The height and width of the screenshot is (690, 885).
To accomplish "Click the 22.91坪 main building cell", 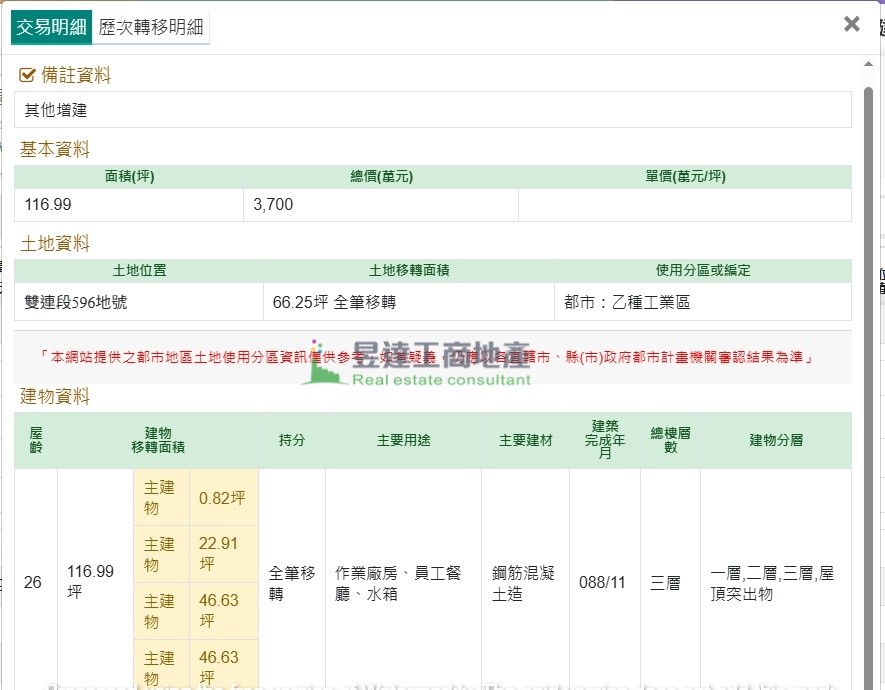I will coord(222,554).
